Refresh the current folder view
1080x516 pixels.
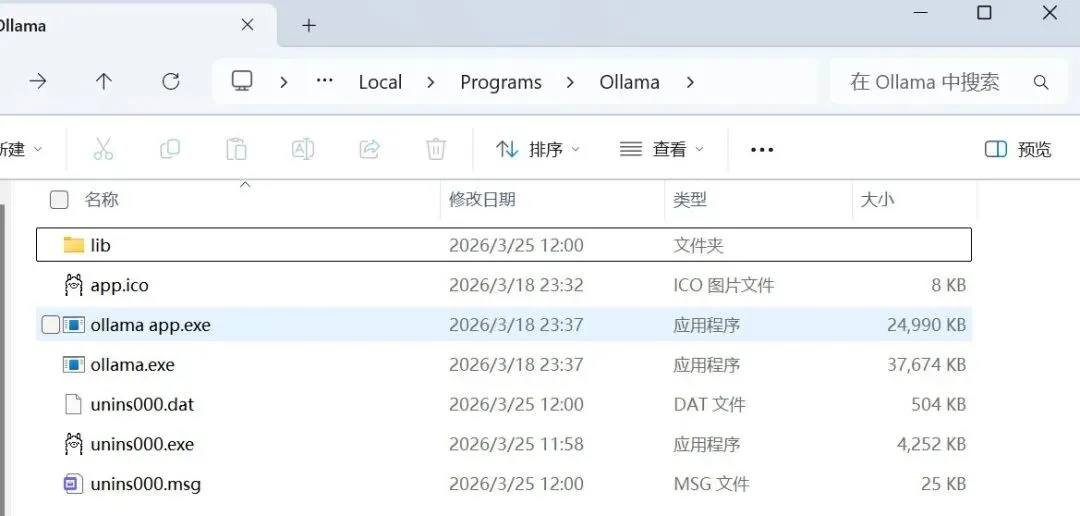171,82
